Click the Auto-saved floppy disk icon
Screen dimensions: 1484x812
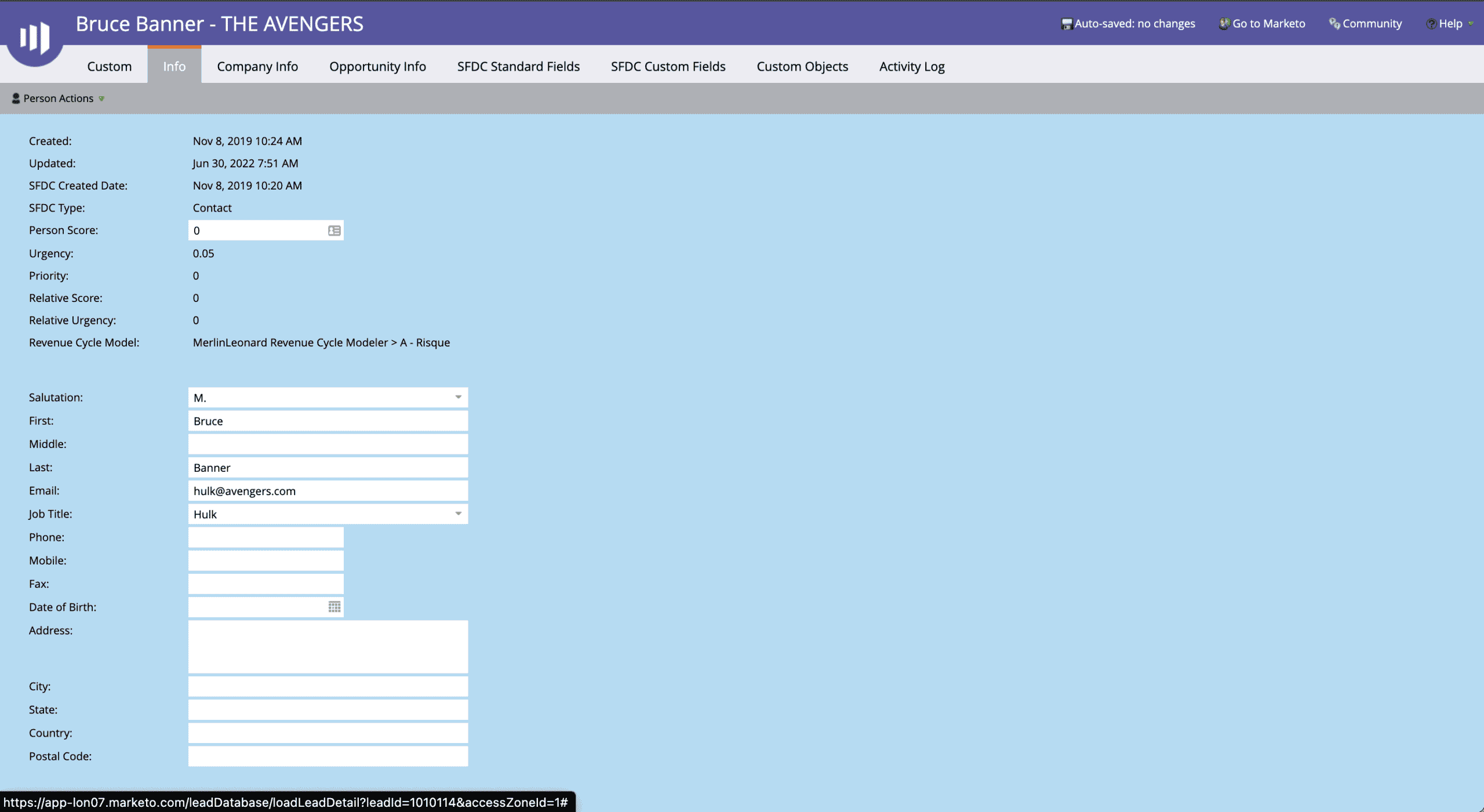coord(1067,24)
